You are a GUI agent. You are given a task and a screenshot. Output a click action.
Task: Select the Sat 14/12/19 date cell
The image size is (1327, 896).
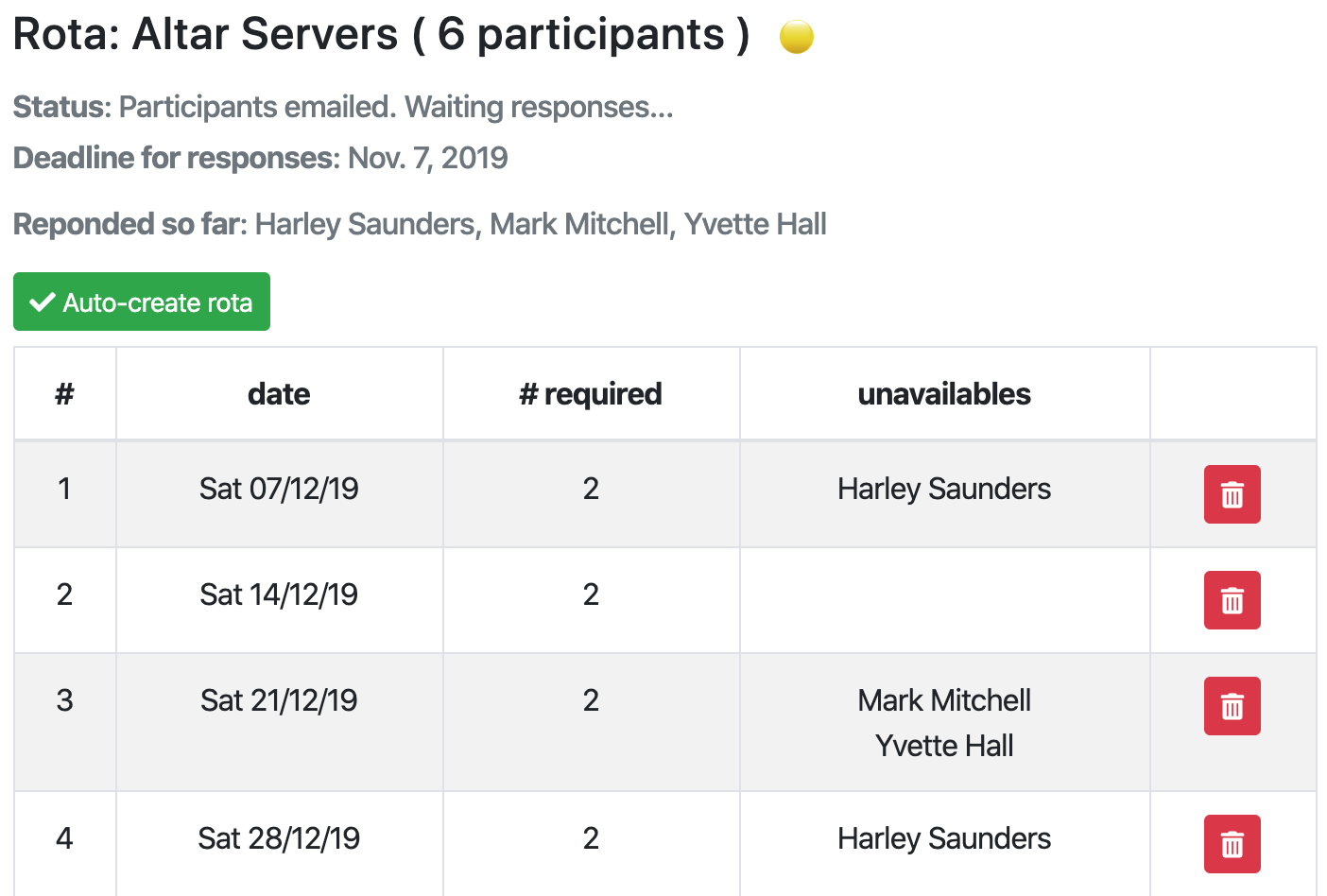(279, 594)
